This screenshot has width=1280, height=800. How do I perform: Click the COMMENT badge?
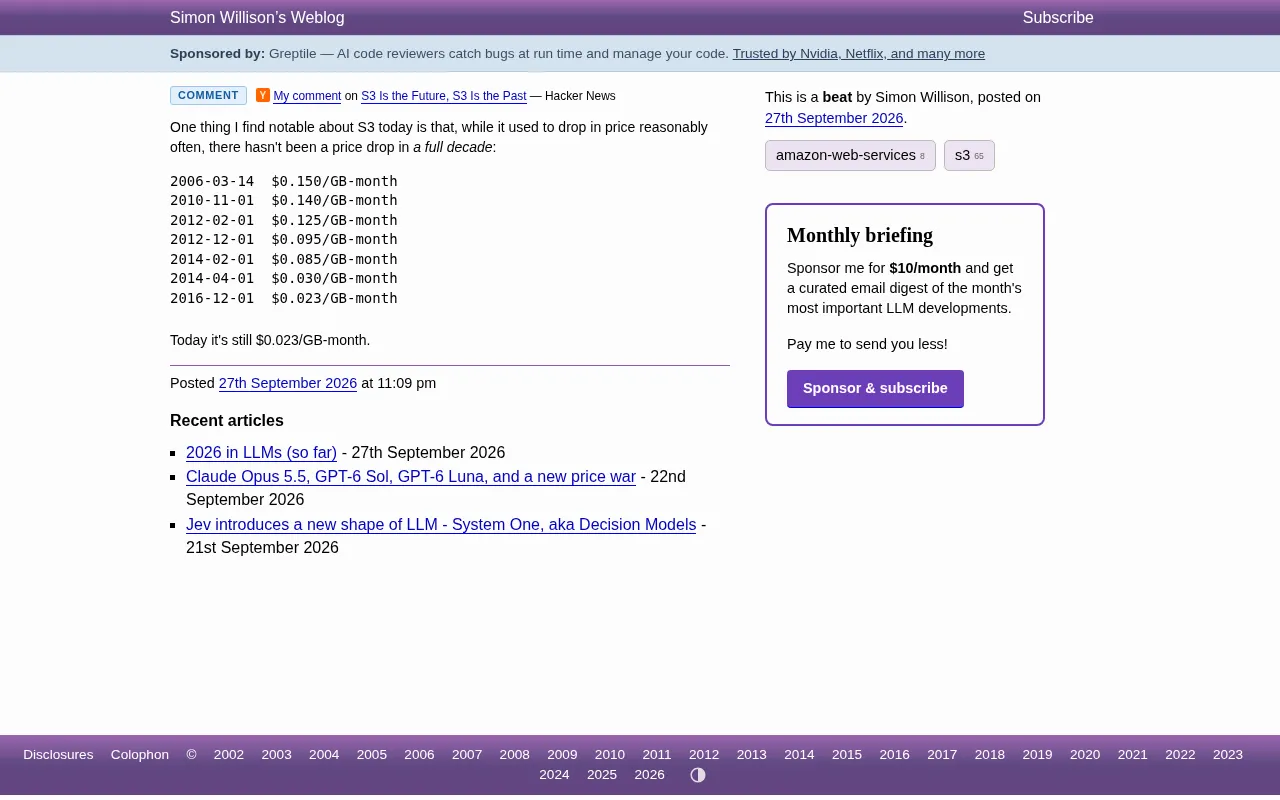tap(208, 96)
